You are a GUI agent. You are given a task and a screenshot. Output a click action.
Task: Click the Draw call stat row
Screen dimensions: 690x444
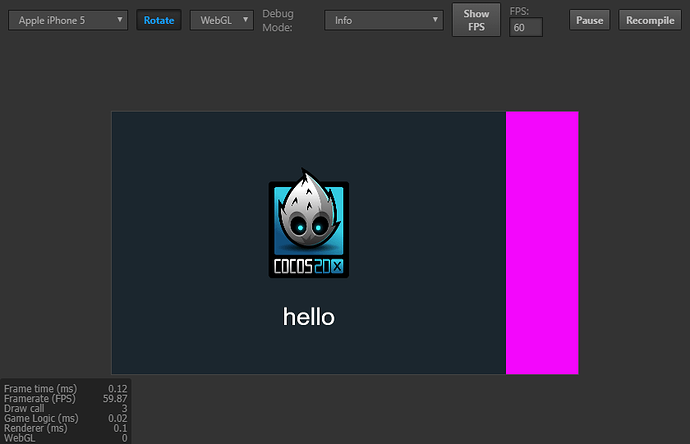66,408
